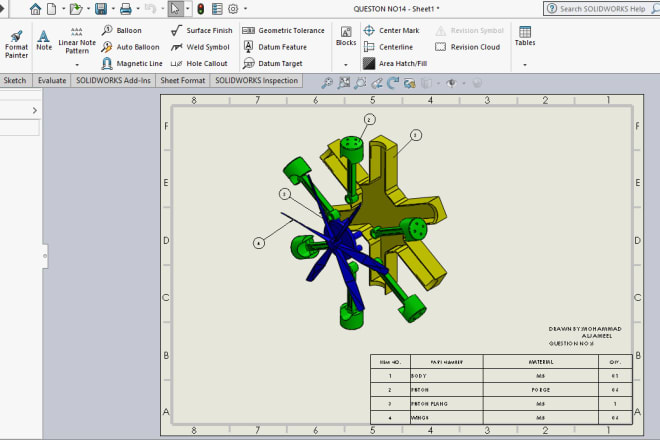Select the MATERIAL column header
Viewport: 660px width, 440px height.
tap(541, 362)
